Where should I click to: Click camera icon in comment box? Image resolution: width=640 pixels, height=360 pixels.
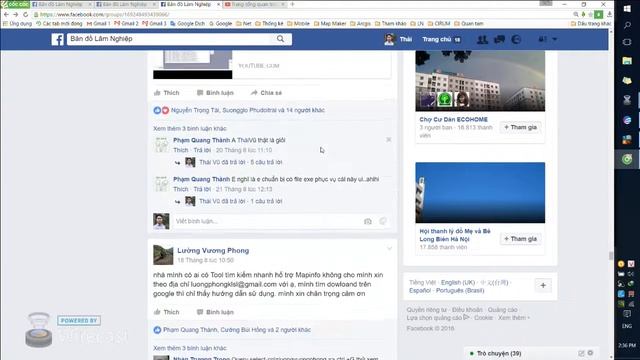(x=368, y=221)
